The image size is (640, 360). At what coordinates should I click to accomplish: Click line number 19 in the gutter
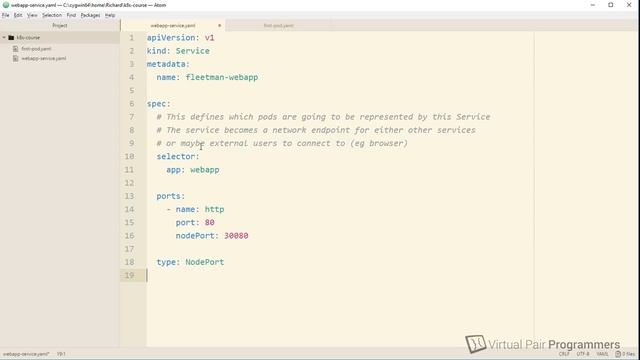[129, 275]
